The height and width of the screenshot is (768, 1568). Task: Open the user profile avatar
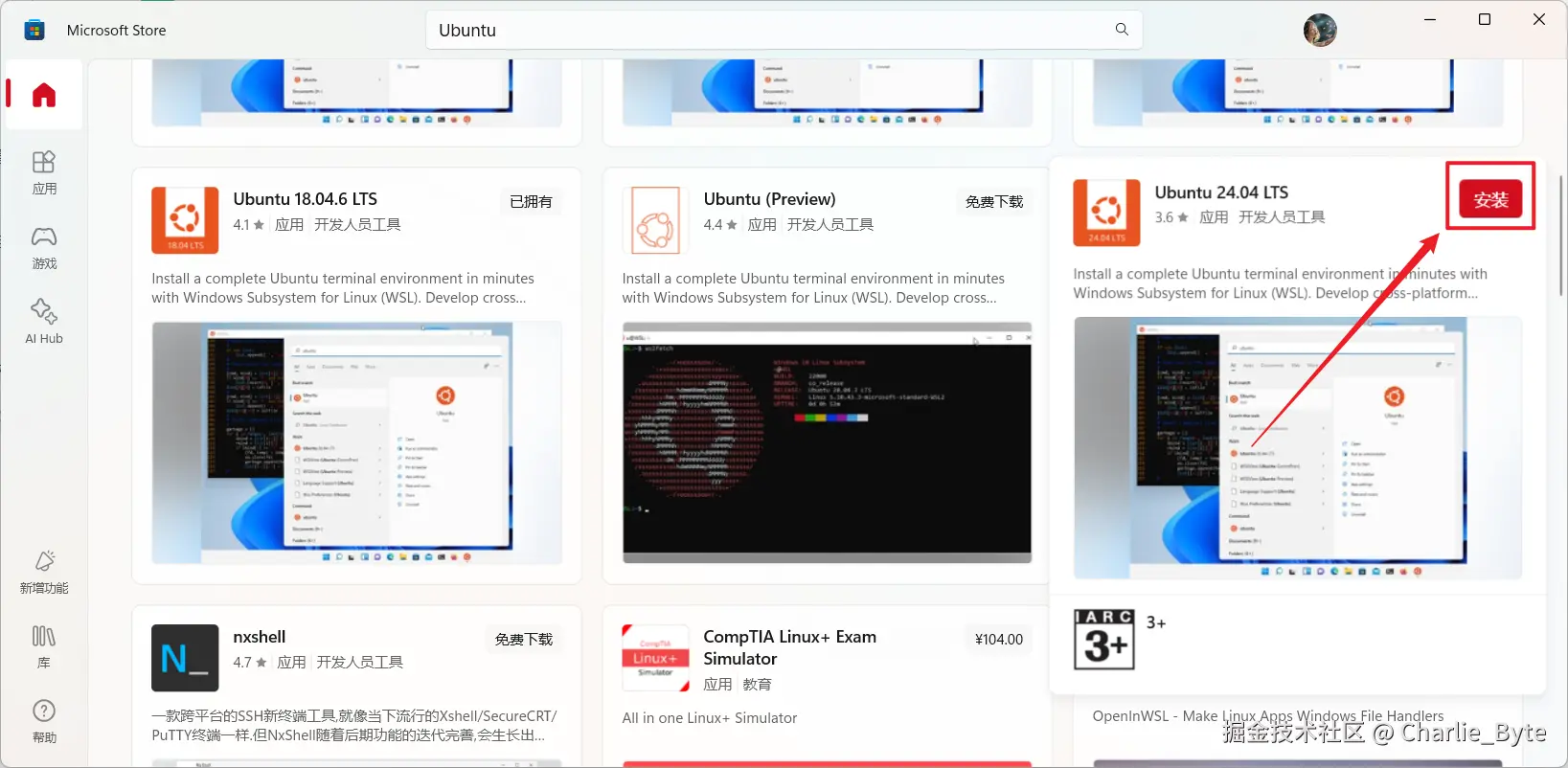pos(1320,31)
